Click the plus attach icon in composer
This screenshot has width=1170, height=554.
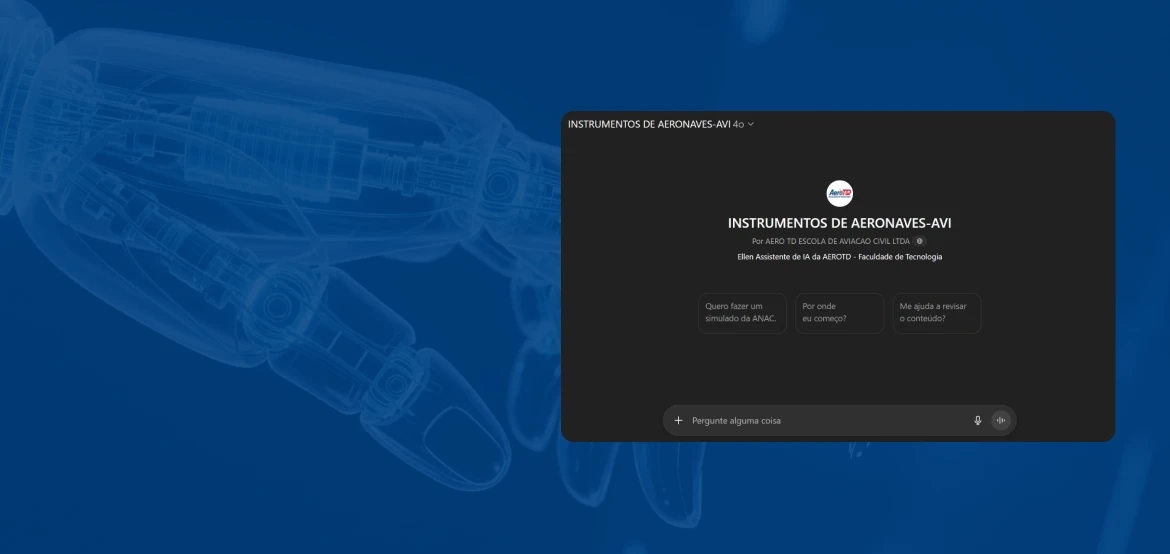click(678, 421)
